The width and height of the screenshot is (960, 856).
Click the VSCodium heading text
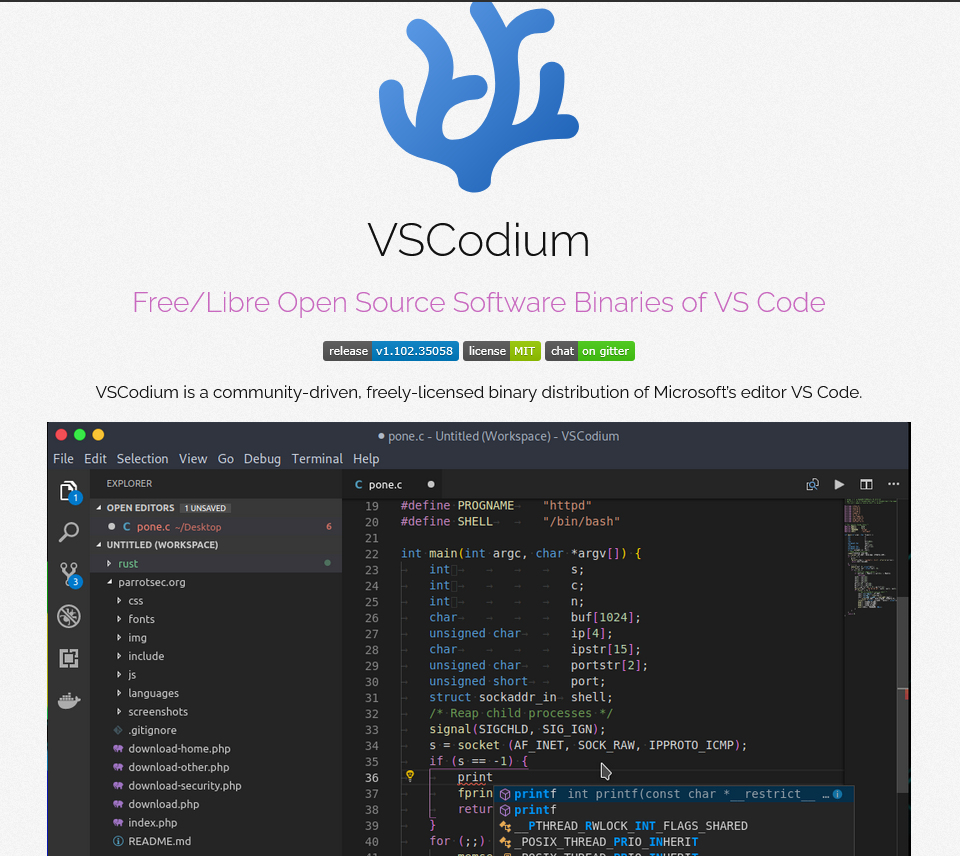[x=479, y=240]
